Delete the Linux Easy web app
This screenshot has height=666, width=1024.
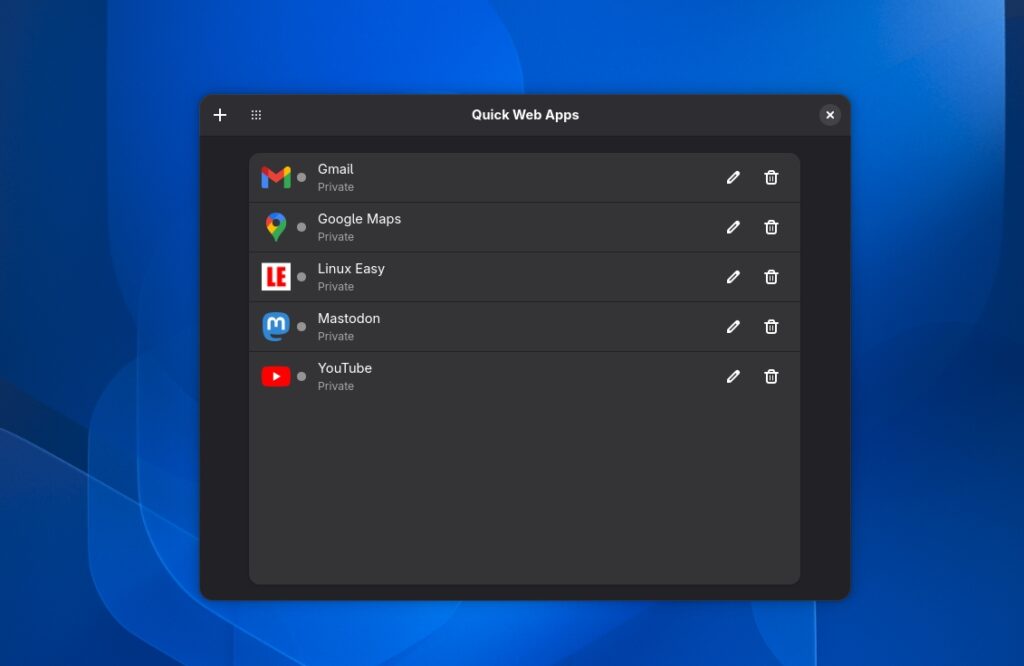coord(771,277)
